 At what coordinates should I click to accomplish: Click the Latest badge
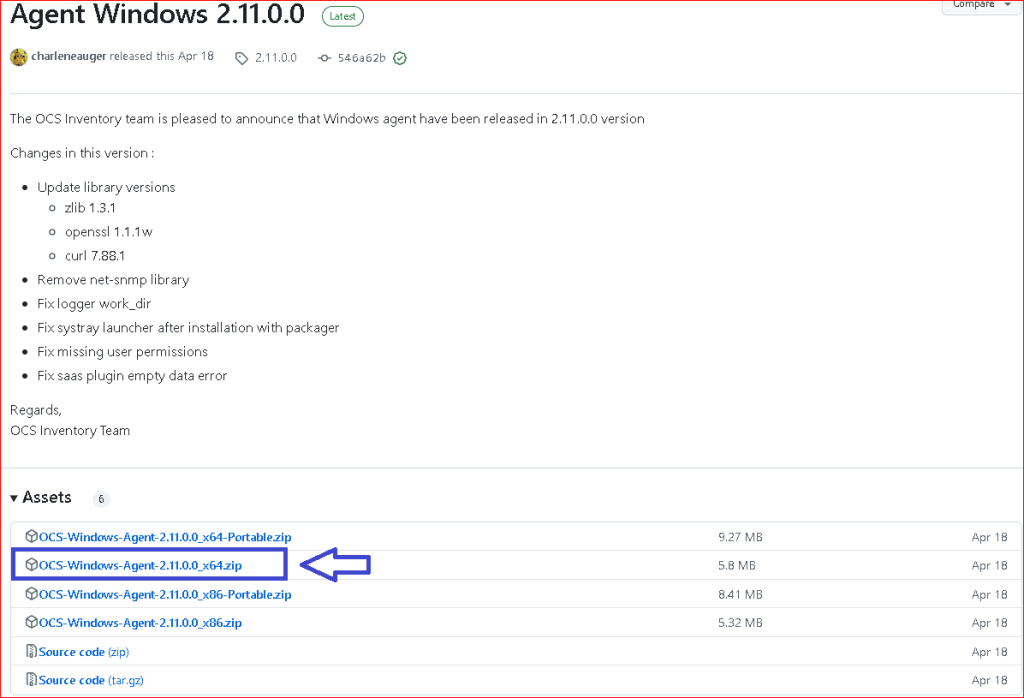(x=343, y=16)
